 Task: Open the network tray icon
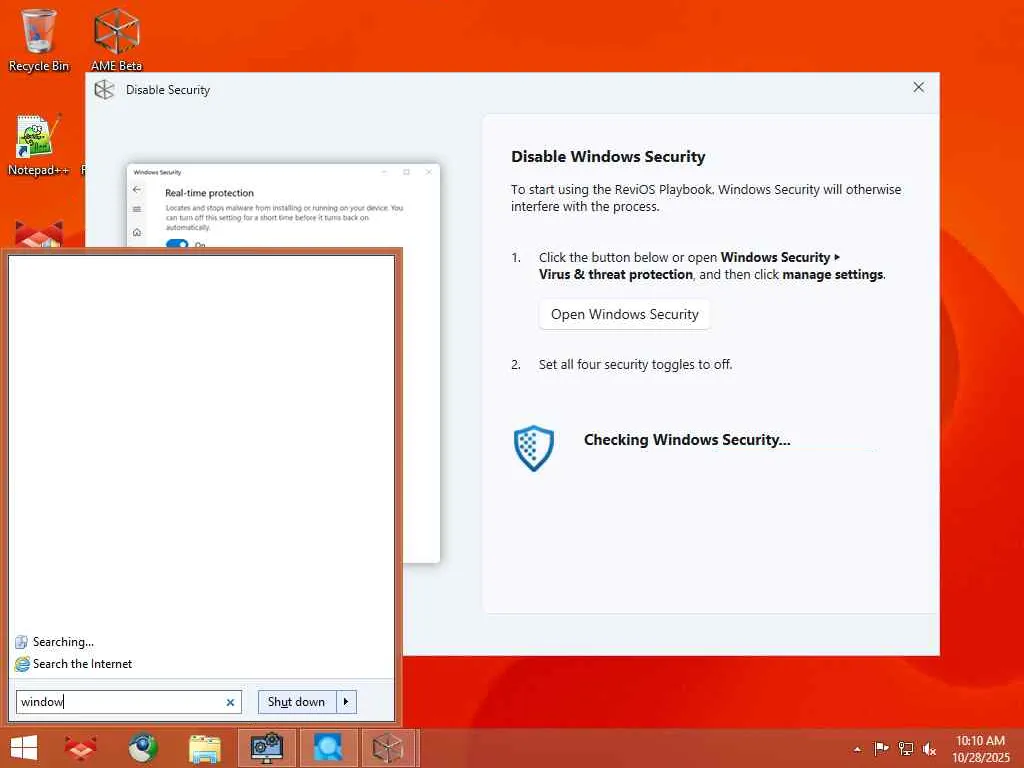905,748
